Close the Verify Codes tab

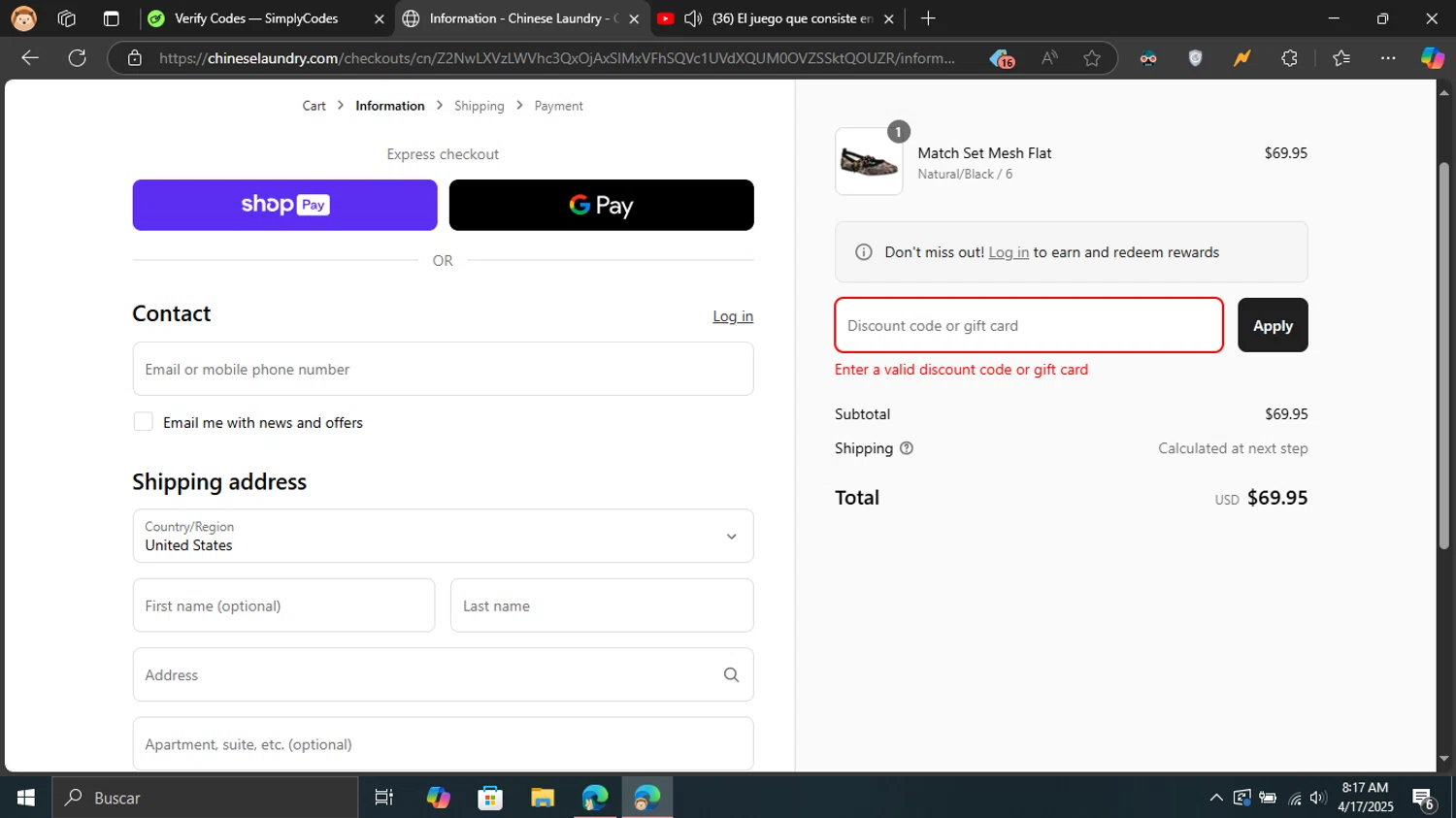[x=379, y=18]
